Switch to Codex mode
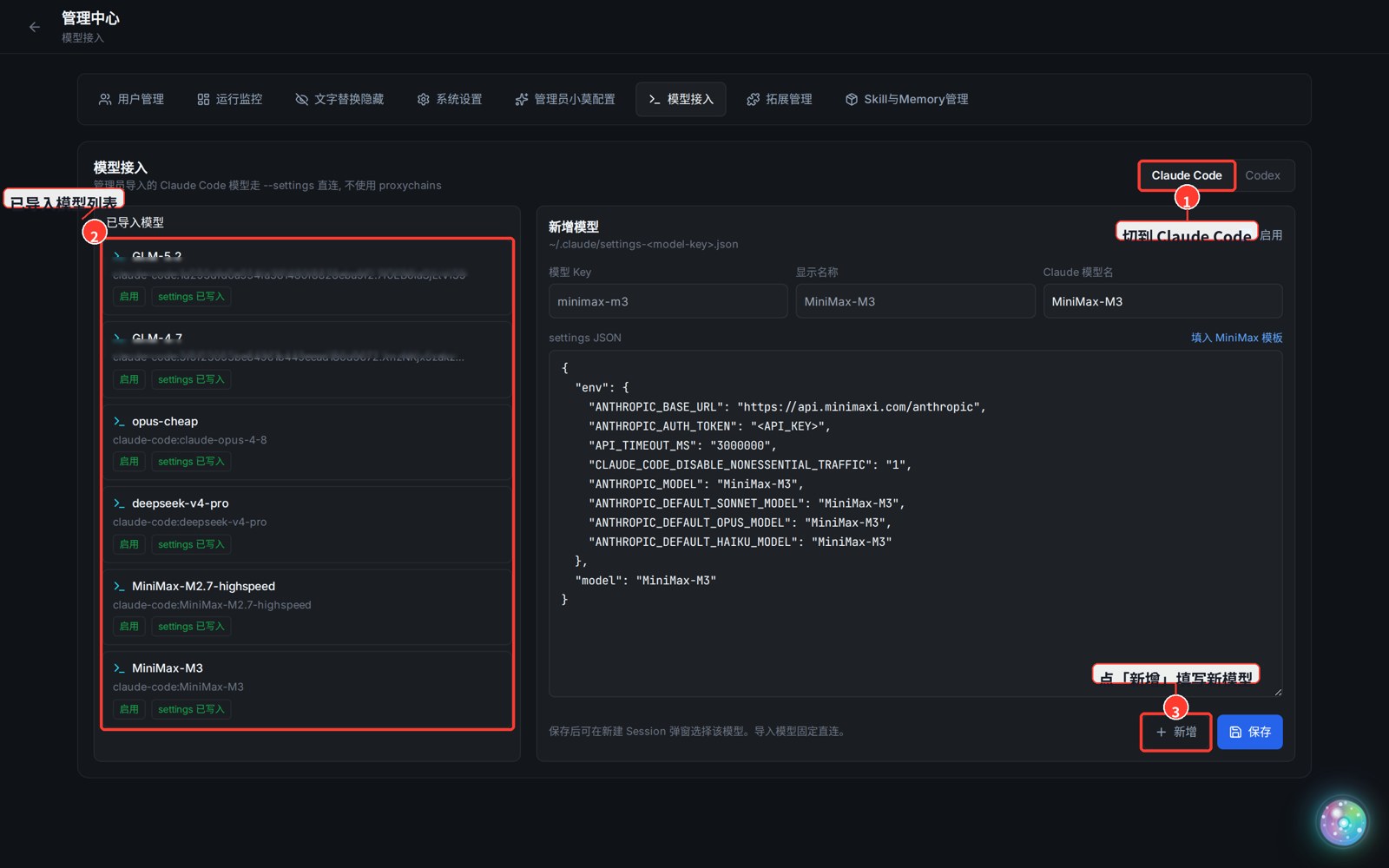Viewport: 1389px width, 868px height. pyautogui.click(x=1262, y=175)
